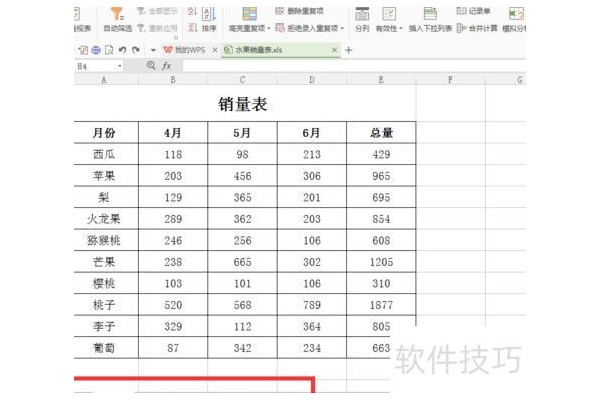This screenshot has height=400, width=600.
Task: Select the 苹果 cell
Action: tap(106, 176)
